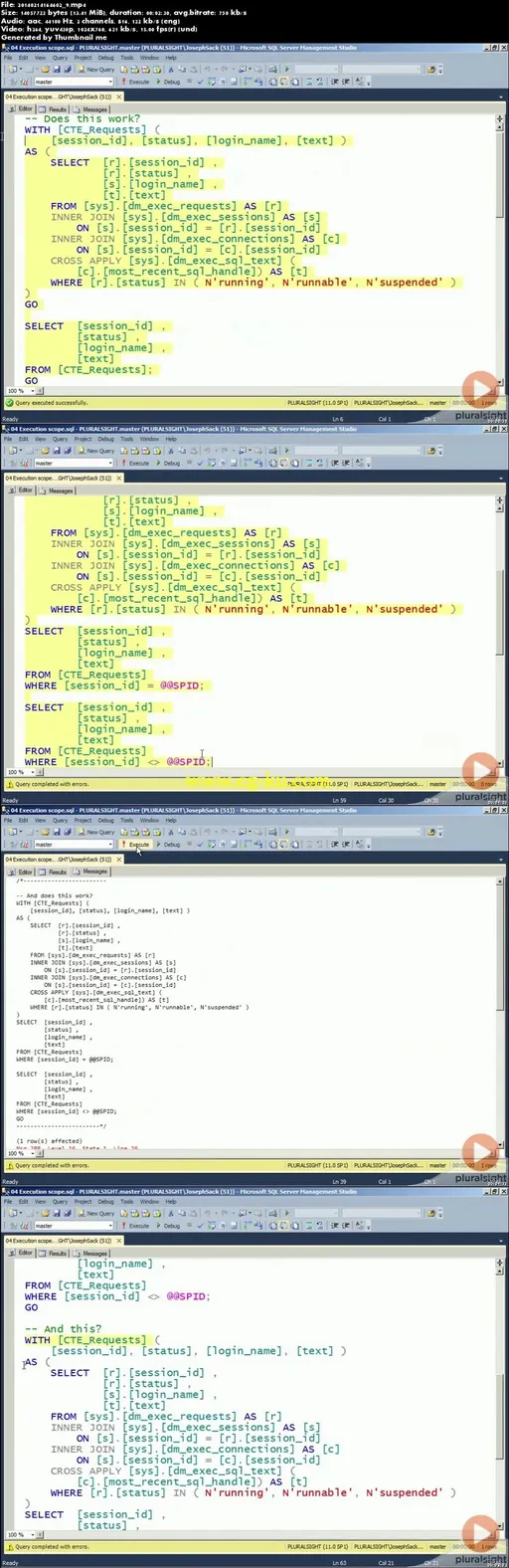Click the comment line '-- And this?'
The image size is (509, 1568).
tap(64, 1329)
